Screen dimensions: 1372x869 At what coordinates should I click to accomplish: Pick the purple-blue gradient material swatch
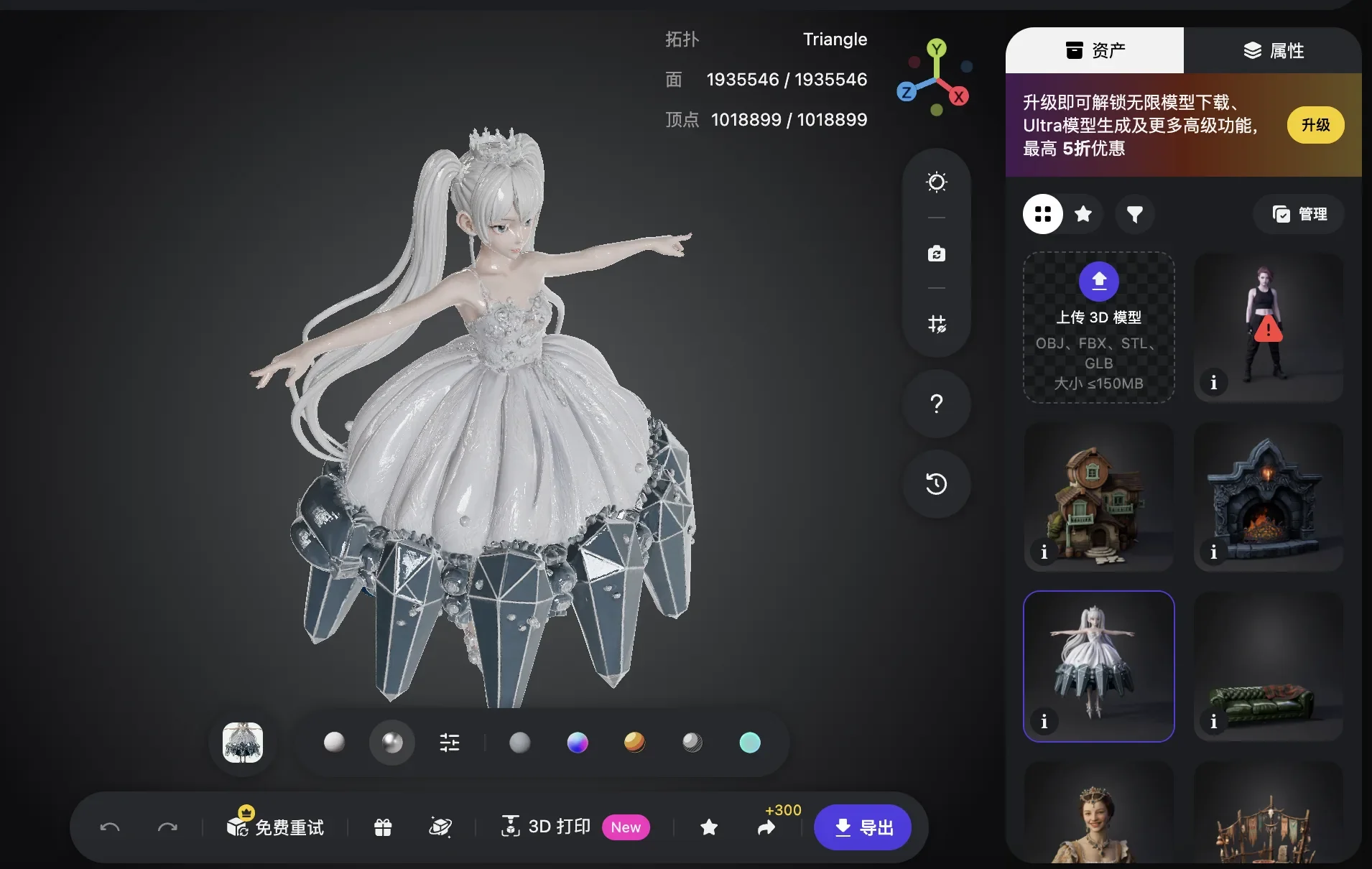coord(578,743)
